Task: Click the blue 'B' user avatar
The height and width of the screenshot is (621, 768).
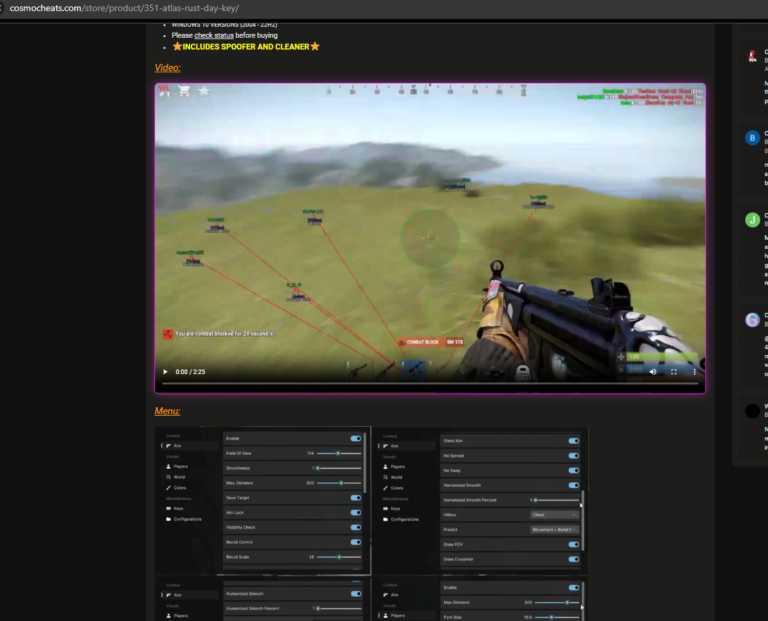Action: click(752, 138)
